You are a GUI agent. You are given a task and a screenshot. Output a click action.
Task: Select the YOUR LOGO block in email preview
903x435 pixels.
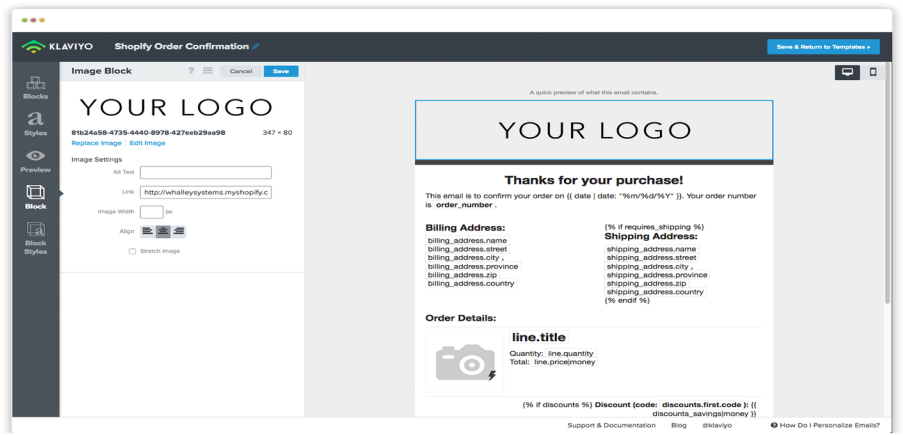click(594, 130)
